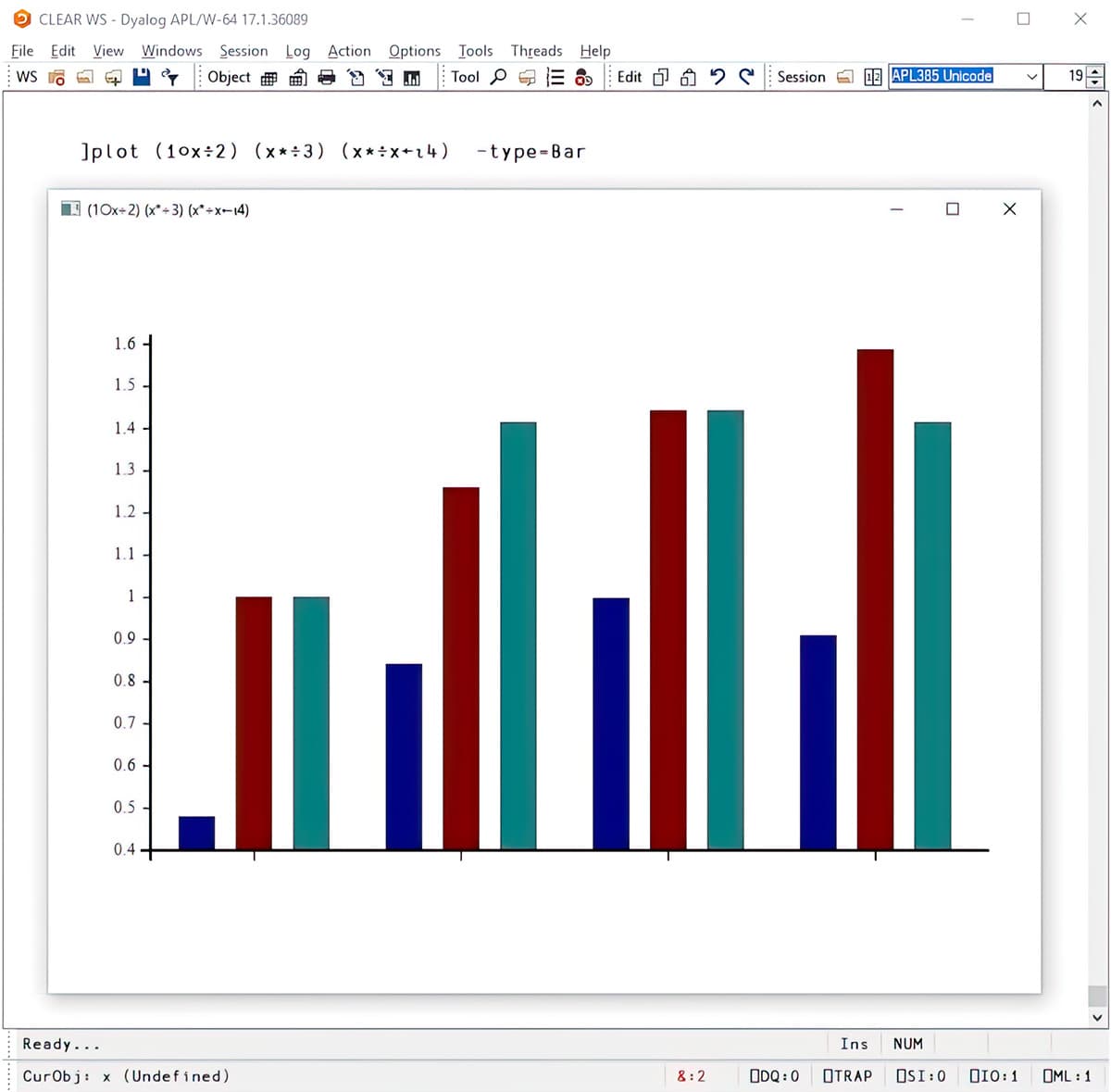Toggle the boxing 1|2 session icon
Viewport: 1111px width, 1092px height.
pyautogui.click(x=872, y=78)
